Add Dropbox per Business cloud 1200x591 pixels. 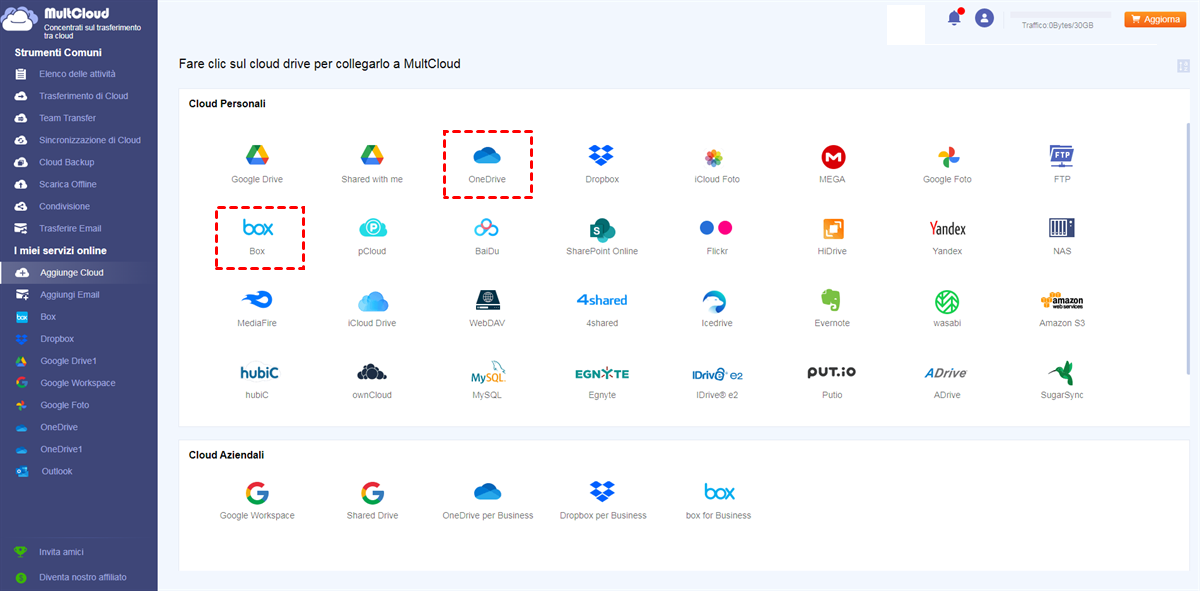602,501
